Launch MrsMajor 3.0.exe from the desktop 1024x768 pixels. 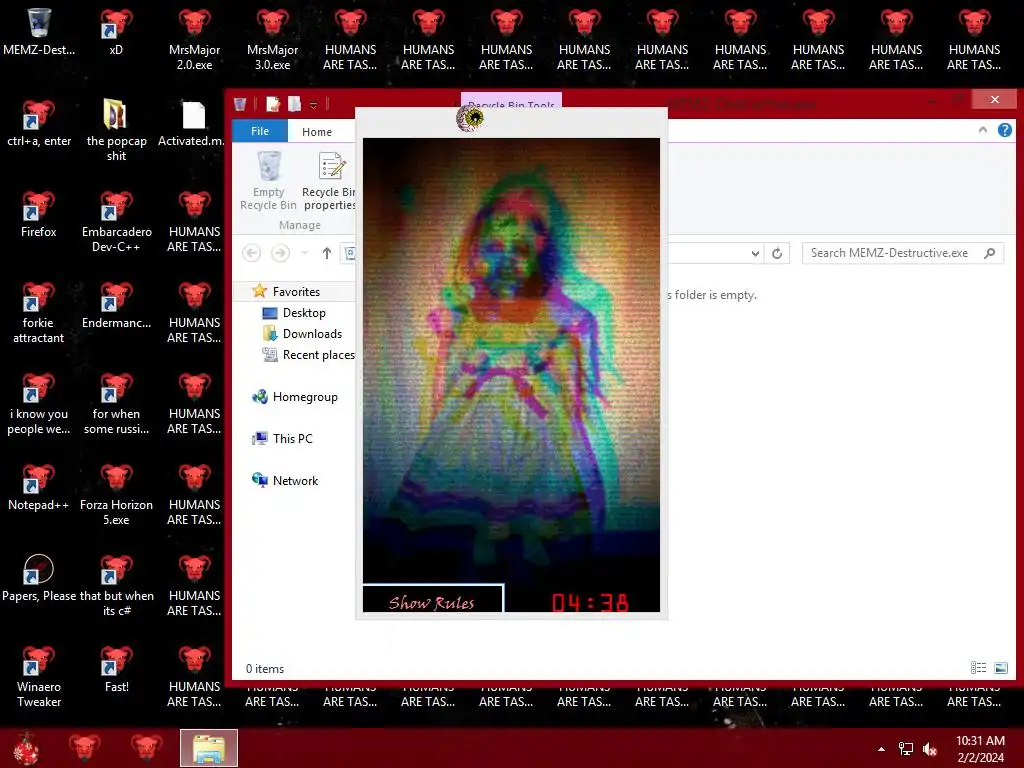pyautogui.click(x=272, y=39)
